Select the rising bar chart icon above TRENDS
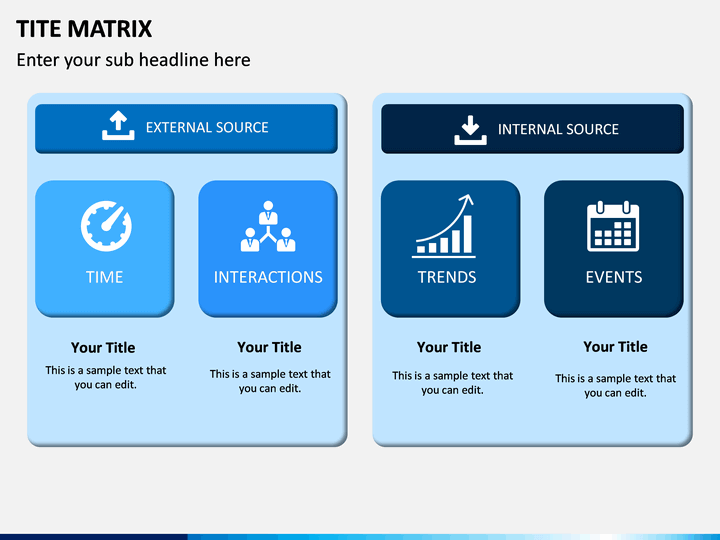The image size is (720, 540). (444, 226)
